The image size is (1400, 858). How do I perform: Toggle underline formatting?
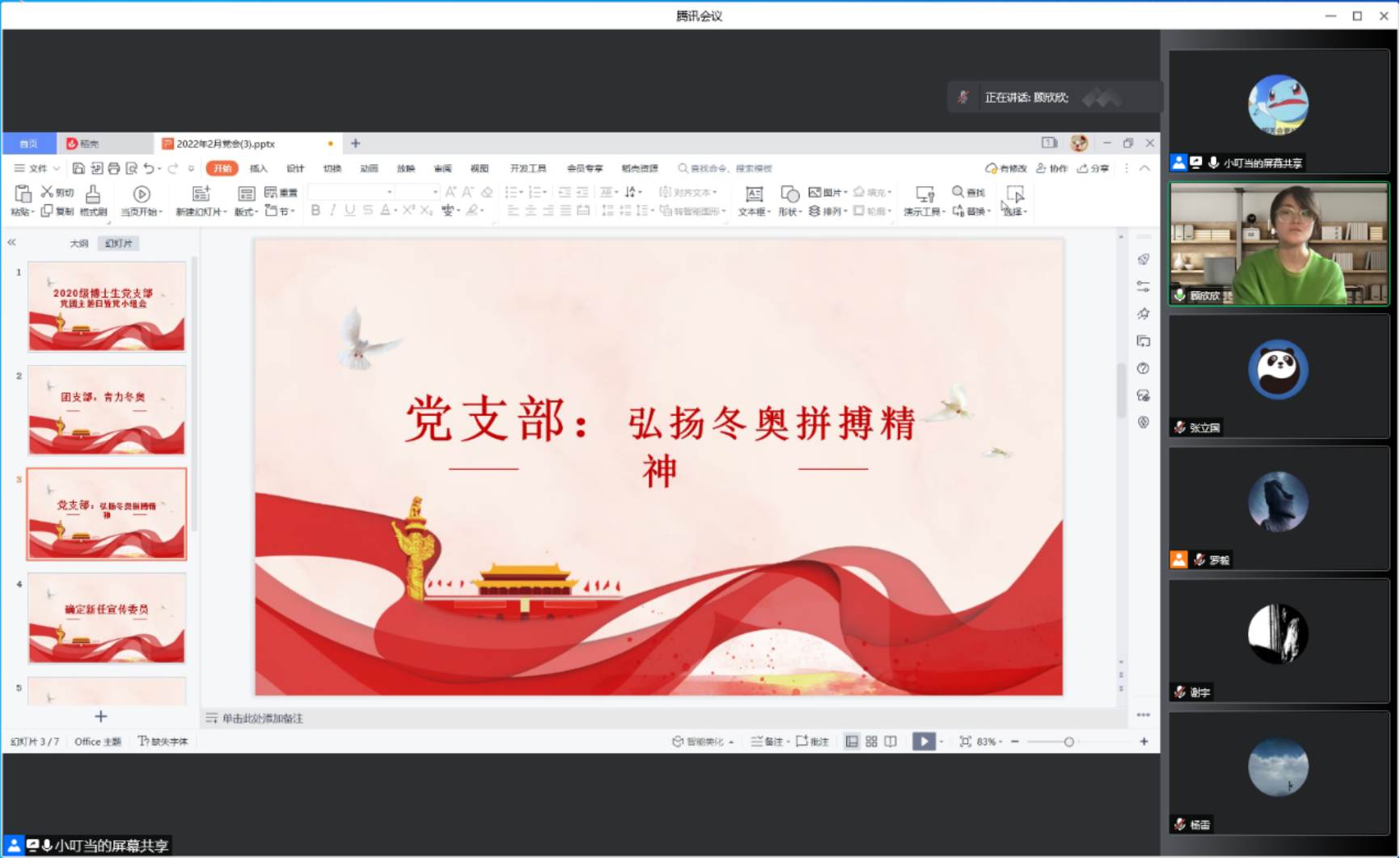[349, 210]
